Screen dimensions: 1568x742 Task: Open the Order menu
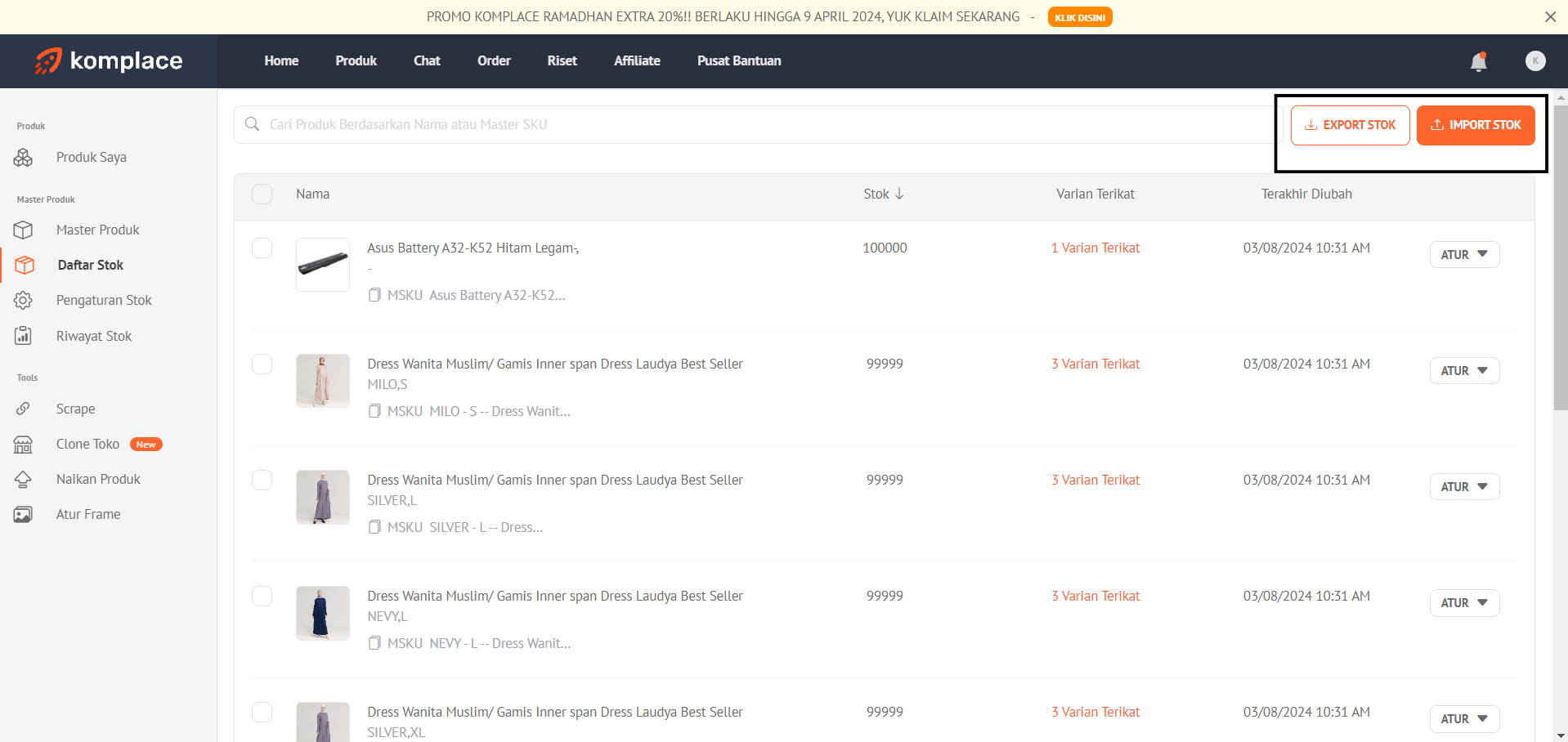coord(494,60)
